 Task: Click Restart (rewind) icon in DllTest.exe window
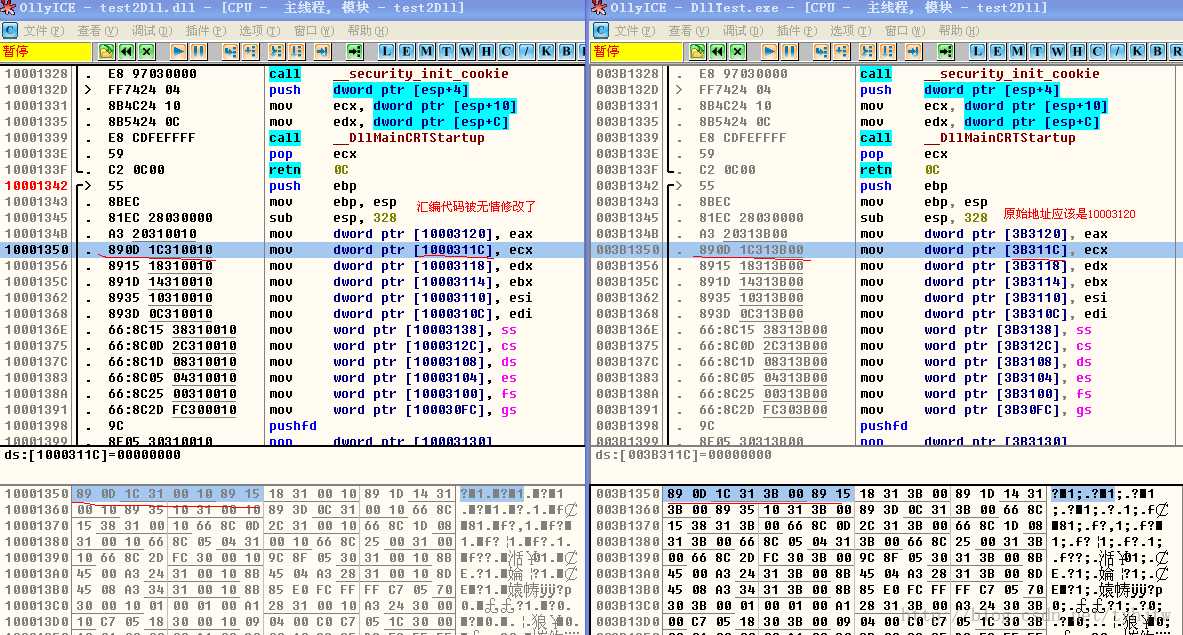click(x=717, y=51)
